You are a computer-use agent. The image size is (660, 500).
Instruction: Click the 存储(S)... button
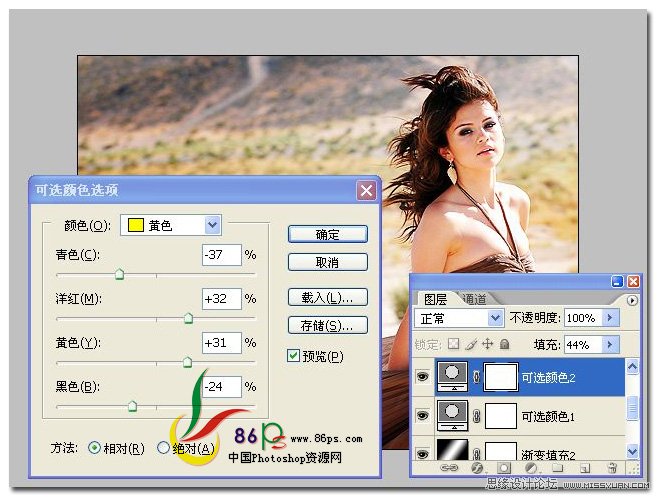click(327, 325)
